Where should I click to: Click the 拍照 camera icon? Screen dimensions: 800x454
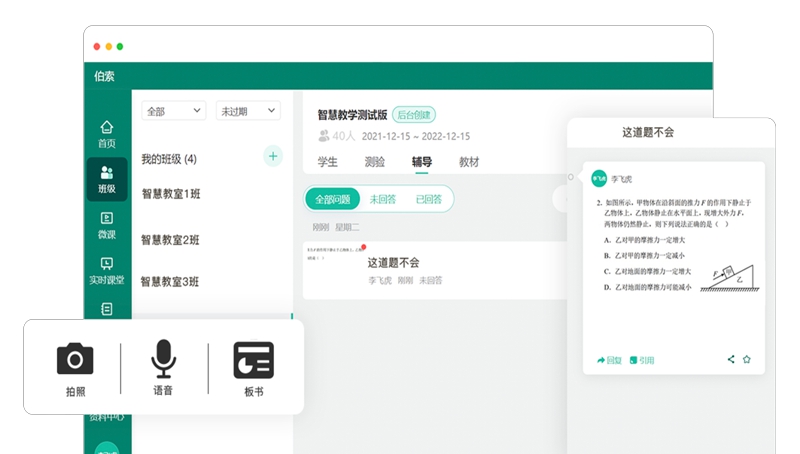point(75,360)
